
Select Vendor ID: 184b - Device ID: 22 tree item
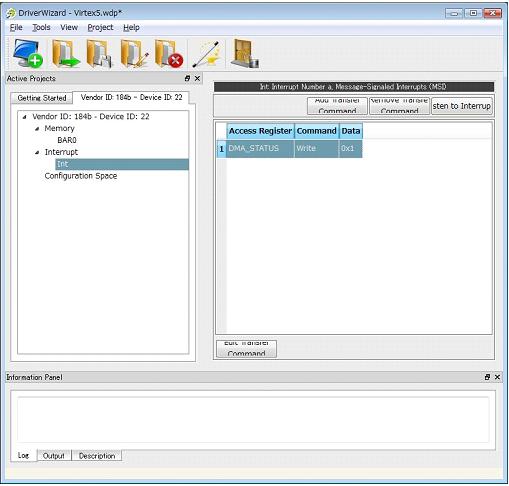pyautogui.click(x=91, y=116)
